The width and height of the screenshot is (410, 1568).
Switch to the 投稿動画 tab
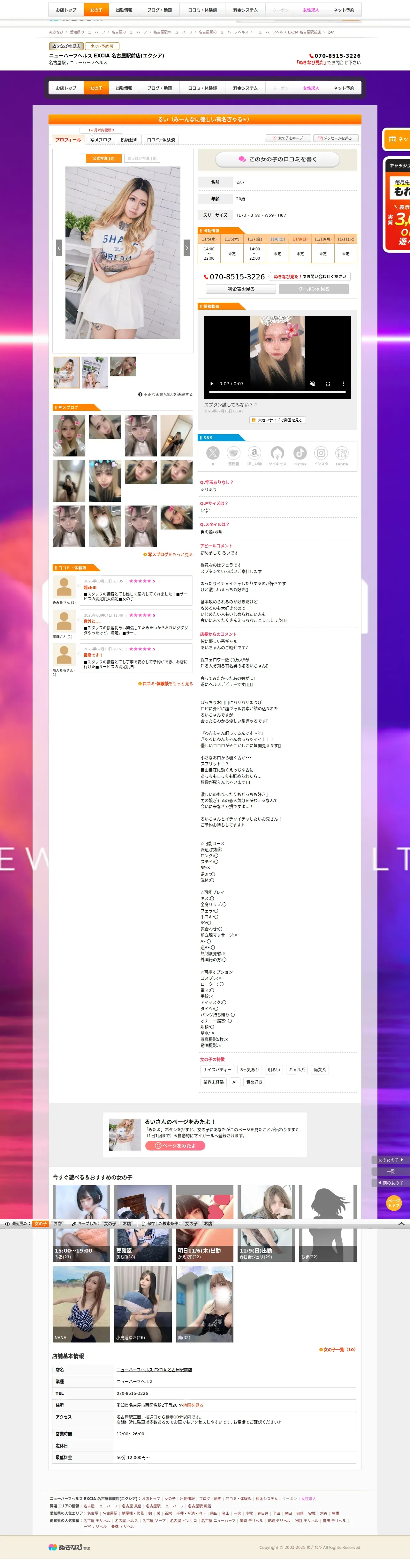click(x=129, y=140)
